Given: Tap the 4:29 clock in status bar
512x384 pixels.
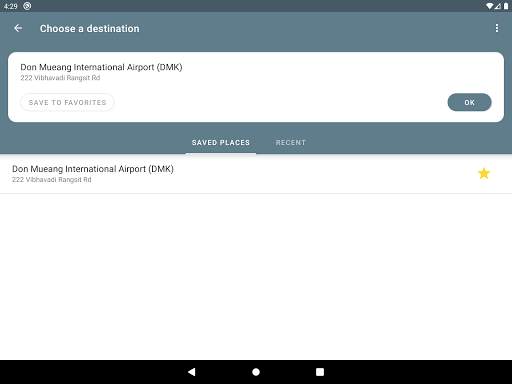Looking at the screenshot, I should [11, 6].
